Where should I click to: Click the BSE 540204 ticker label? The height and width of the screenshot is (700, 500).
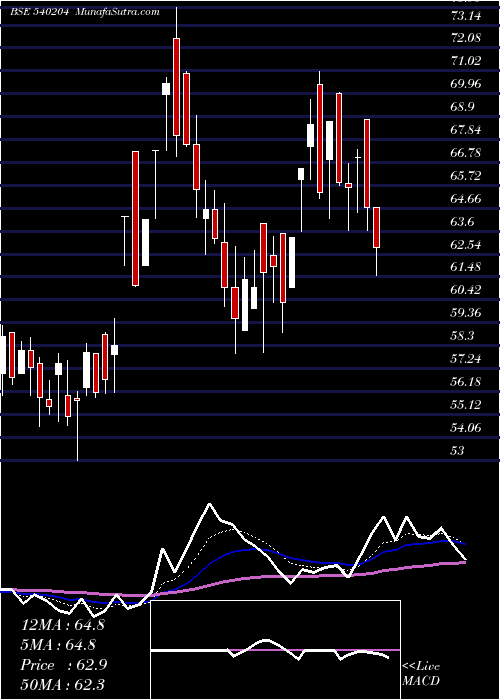point(40,12)
